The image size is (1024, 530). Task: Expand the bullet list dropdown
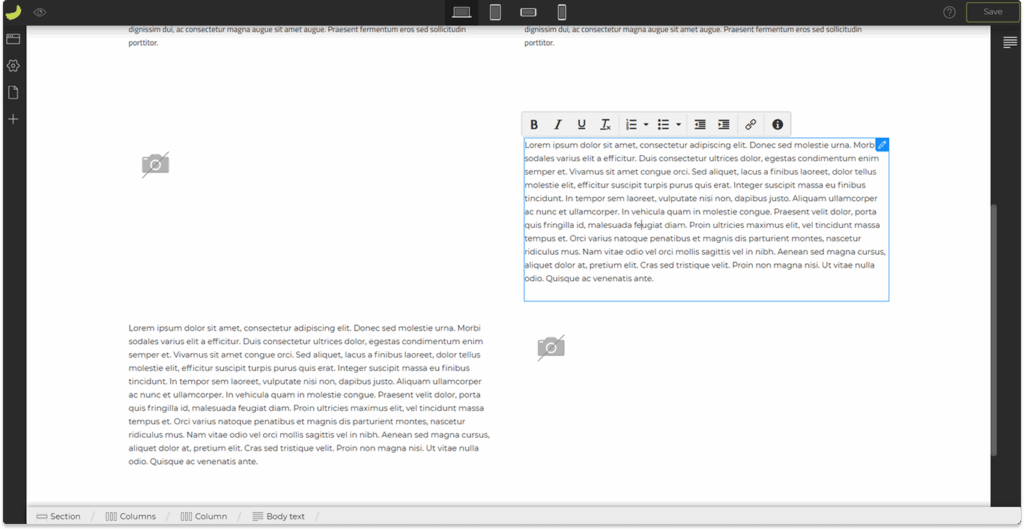(x=679, y=125)
